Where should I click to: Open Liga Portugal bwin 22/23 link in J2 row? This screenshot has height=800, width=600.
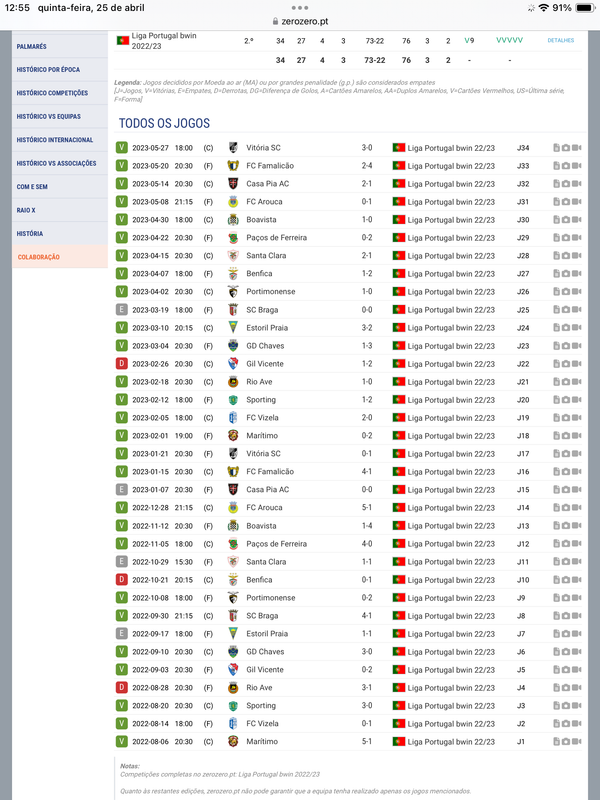[x=451, y=723]
